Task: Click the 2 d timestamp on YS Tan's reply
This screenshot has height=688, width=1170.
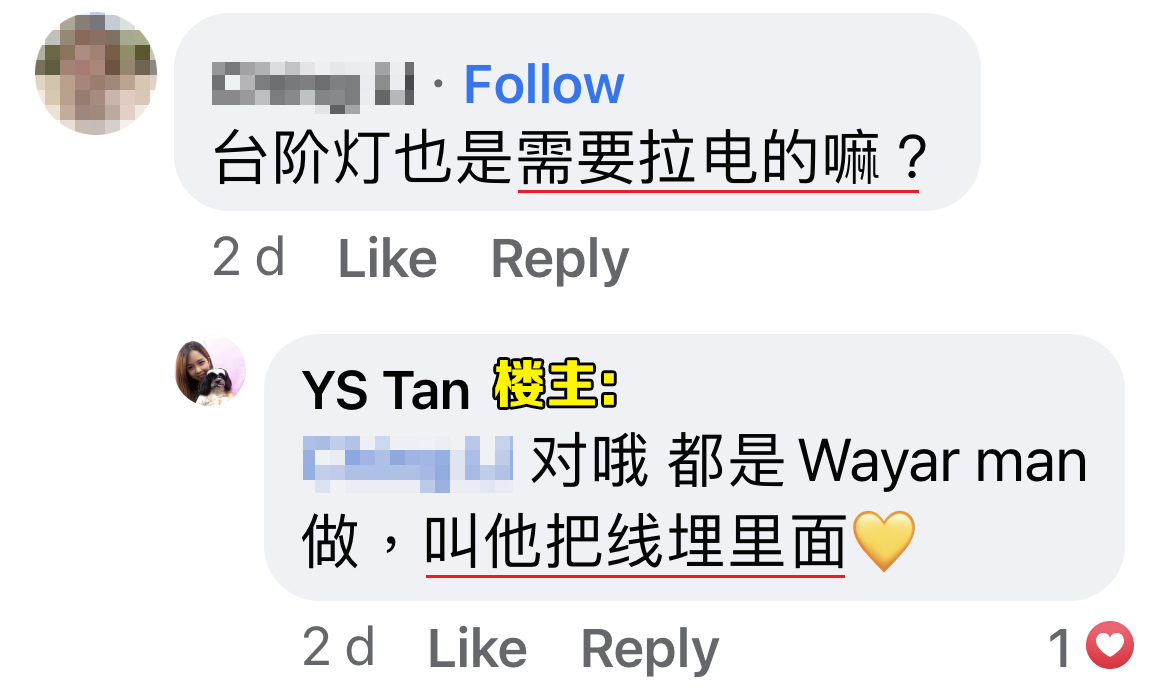Action: (338, 647)
